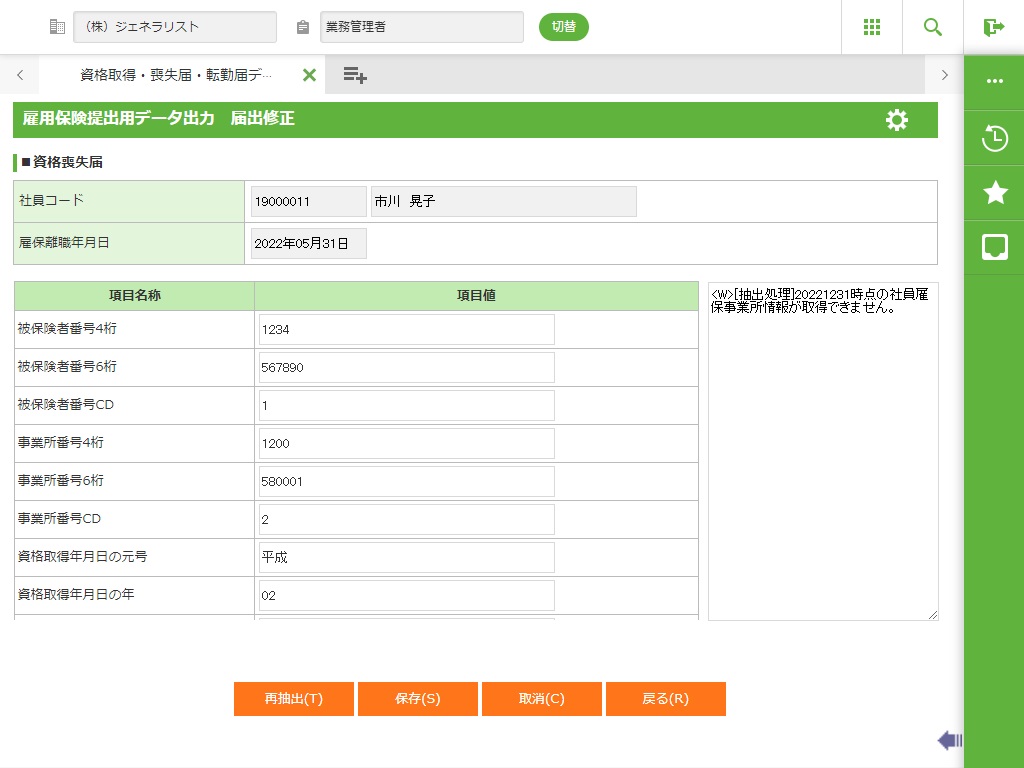The width and height of the screenshot is (1024, 768).
Task: Click the 再抽出(T) button
Action: (294, 699)
